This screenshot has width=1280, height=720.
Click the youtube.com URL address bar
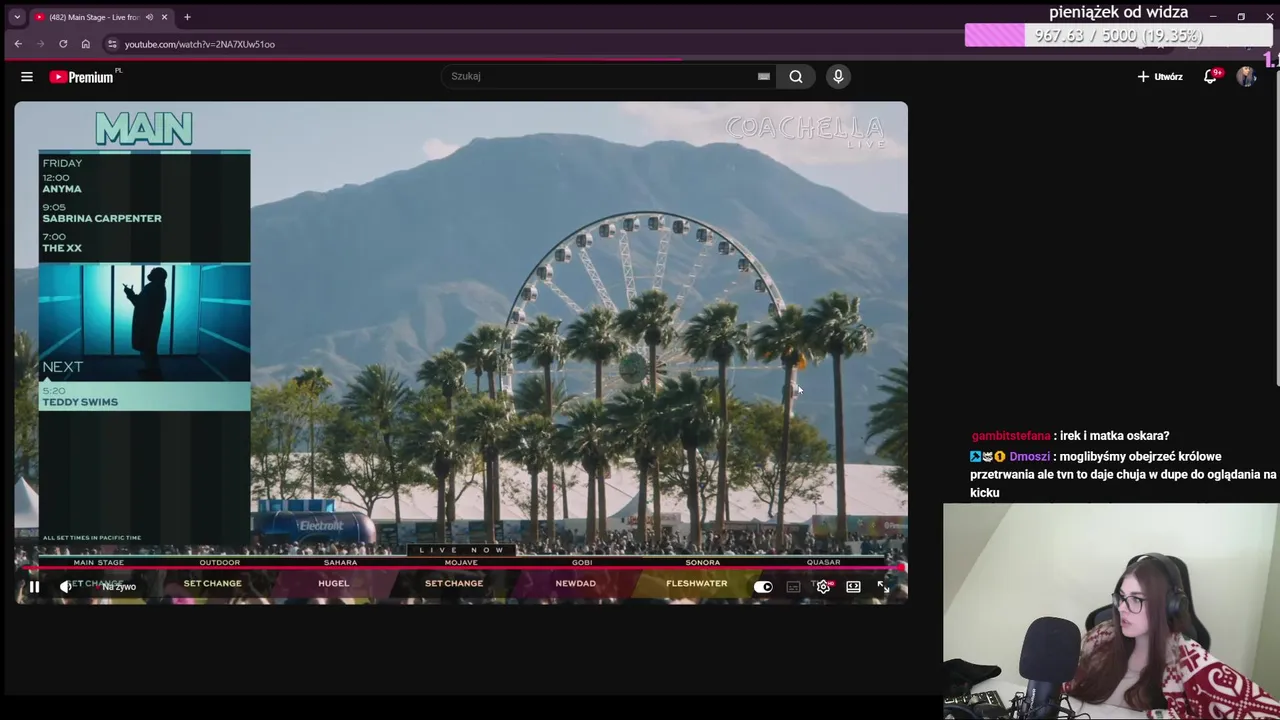point(200,44)
